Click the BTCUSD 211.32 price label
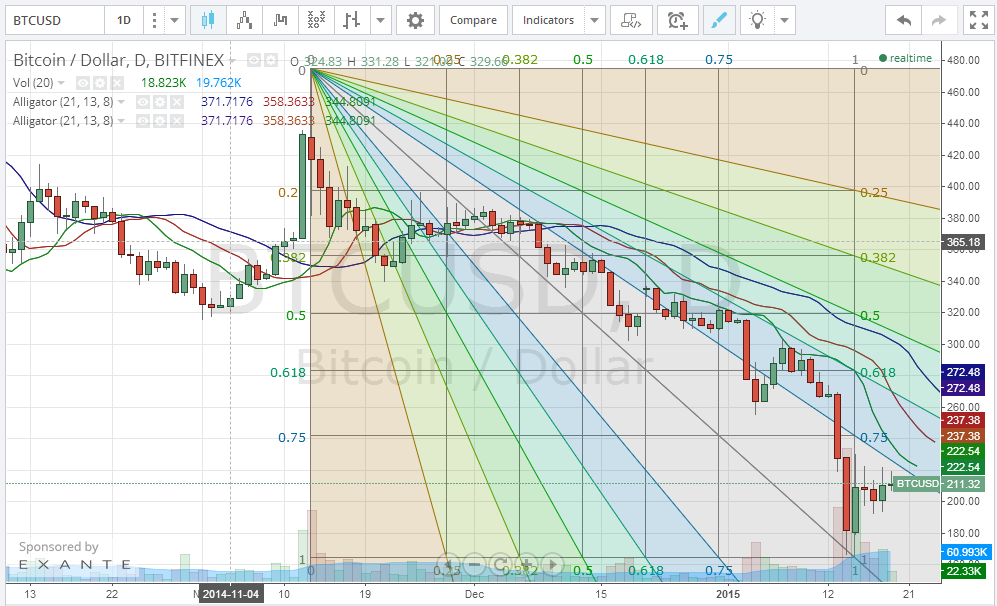 click(x=938, y=484)
